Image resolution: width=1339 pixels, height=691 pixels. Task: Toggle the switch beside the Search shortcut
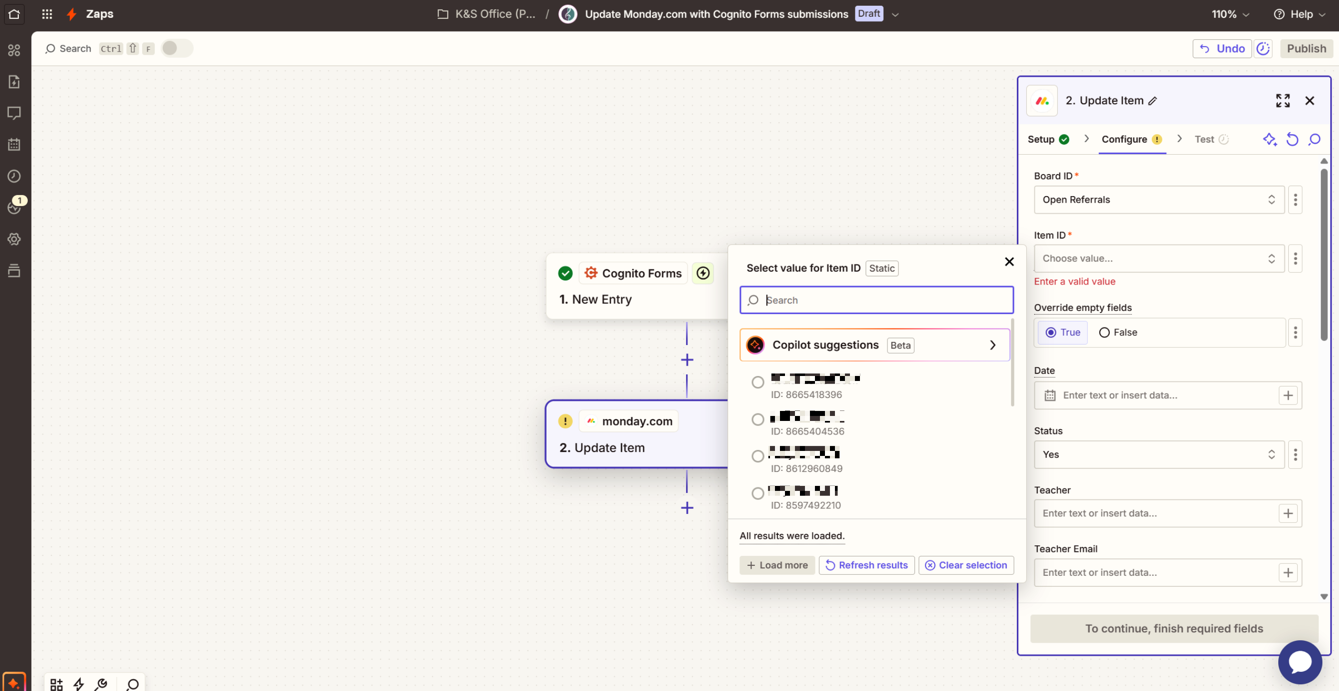(176, 48)
